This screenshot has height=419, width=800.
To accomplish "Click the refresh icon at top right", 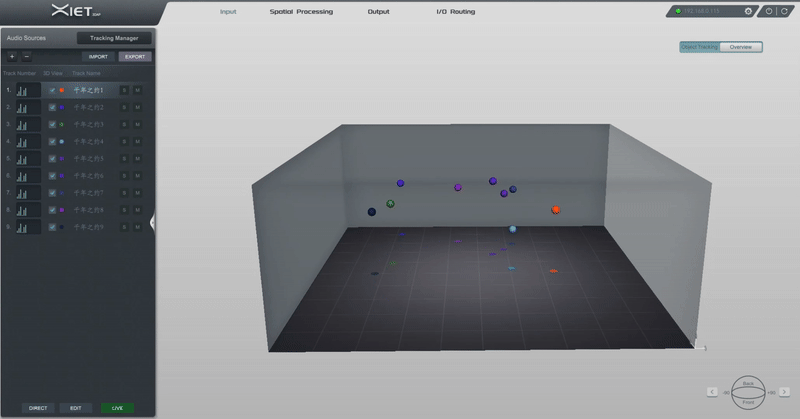I will pos(784,12).
